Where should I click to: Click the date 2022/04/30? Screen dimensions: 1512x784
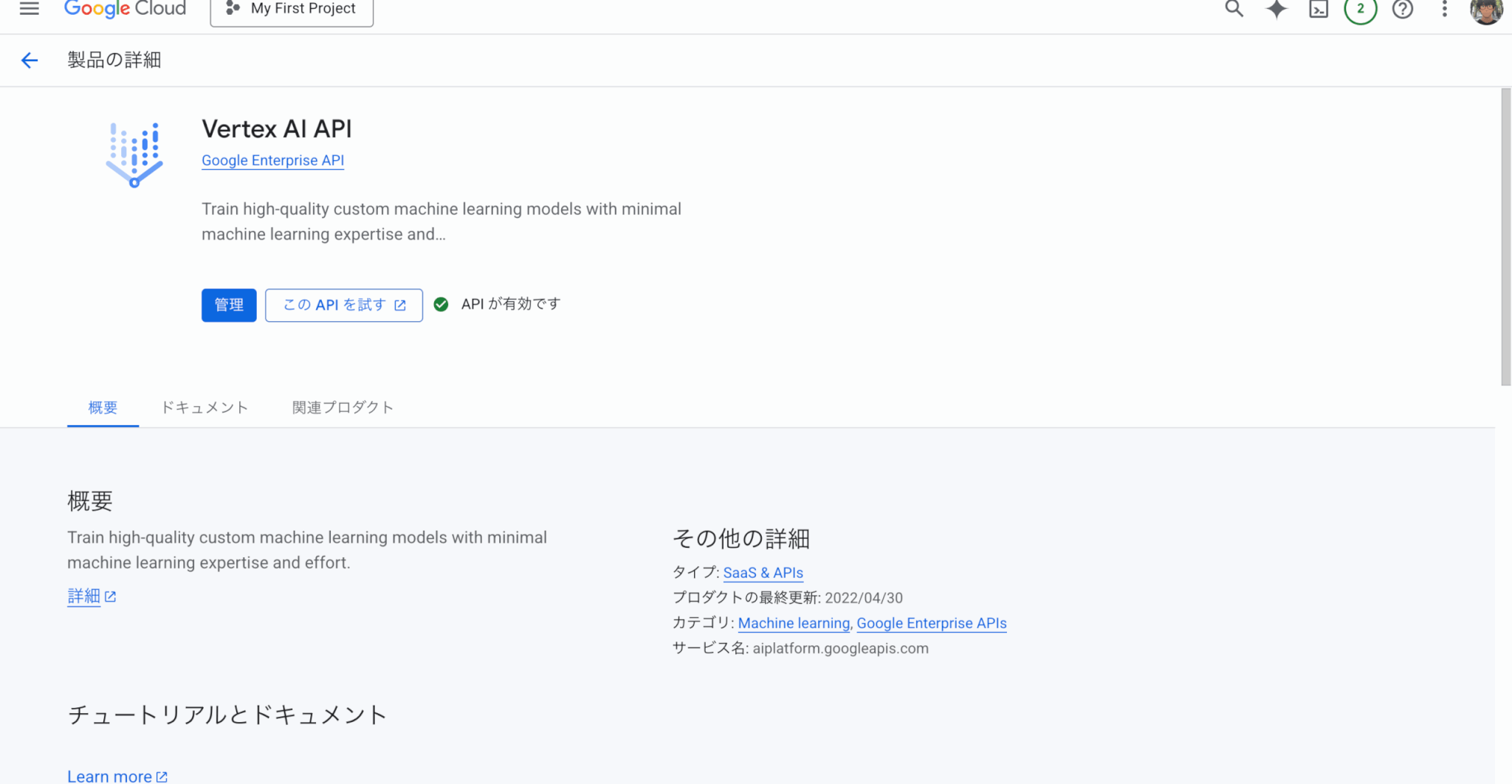[x=863, y=598]
